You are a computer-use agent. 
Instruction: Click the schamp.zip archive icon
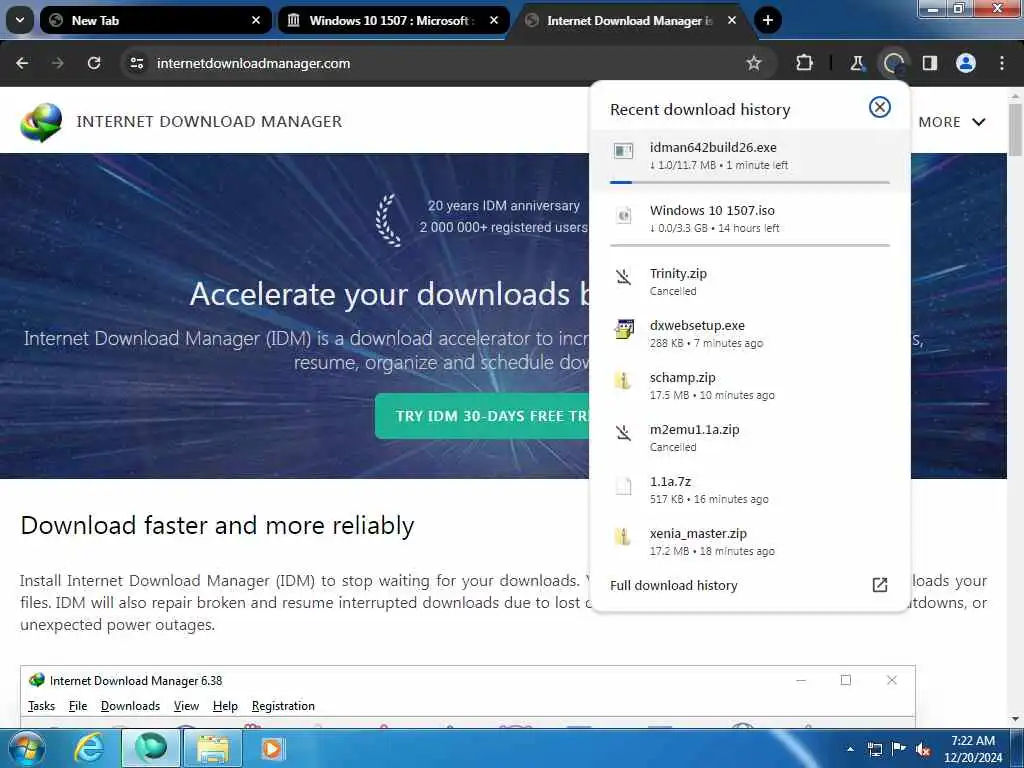point(624,381)
